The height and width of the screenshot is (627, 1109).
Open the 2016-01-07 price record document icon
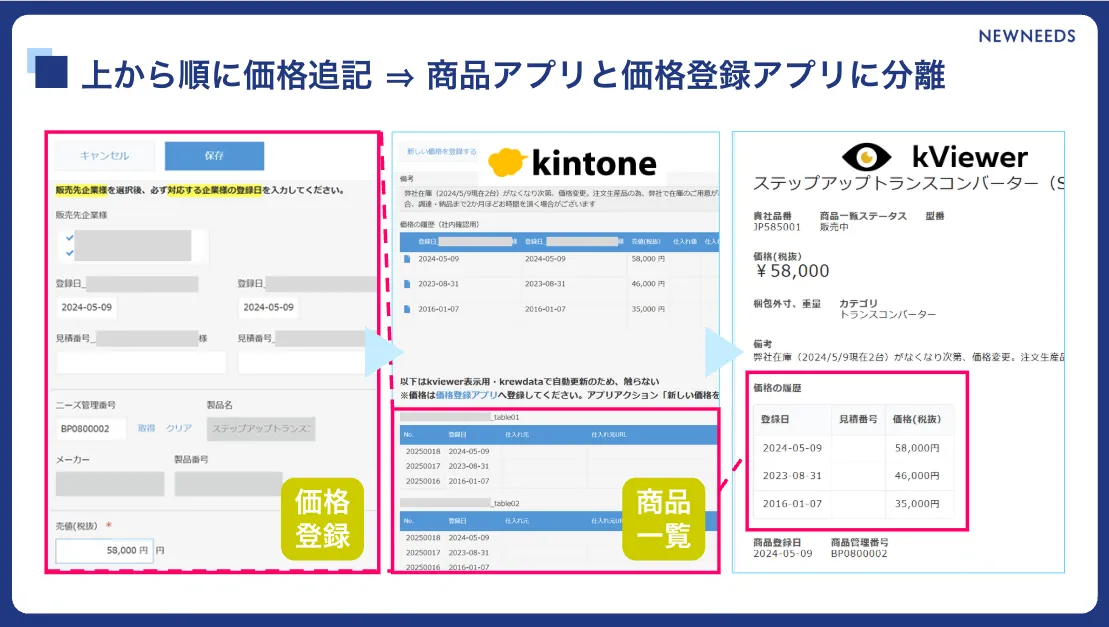tap(407, 309)
